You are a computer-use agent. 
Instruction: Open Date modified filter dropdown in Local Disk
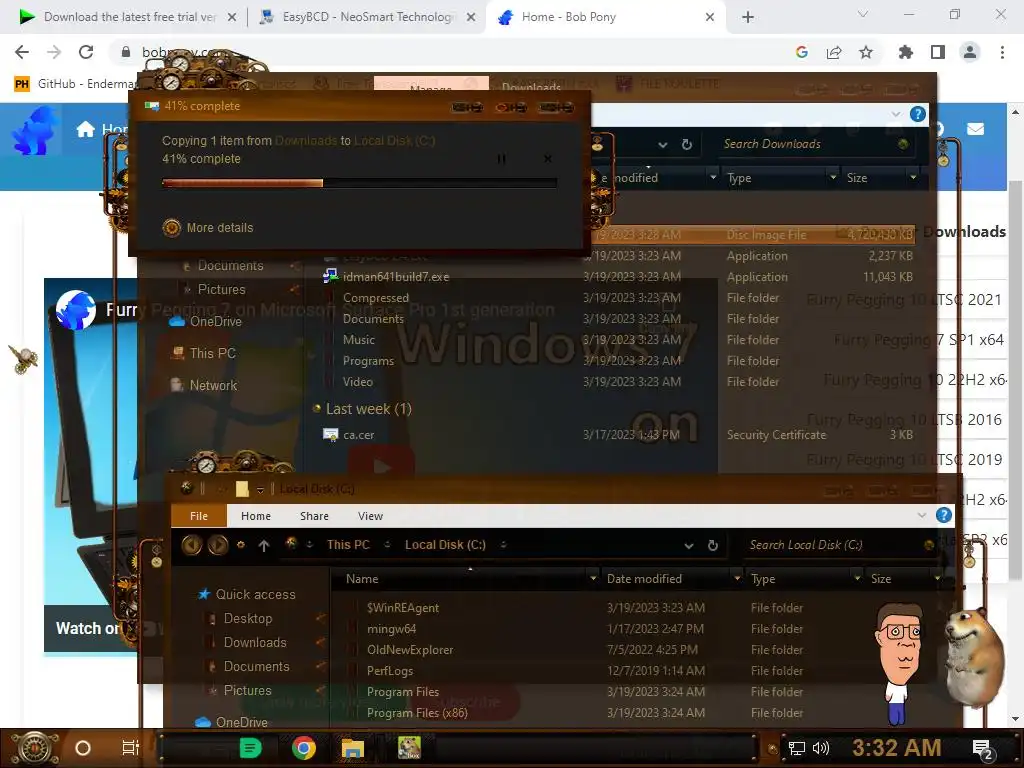tap(737, 579)
